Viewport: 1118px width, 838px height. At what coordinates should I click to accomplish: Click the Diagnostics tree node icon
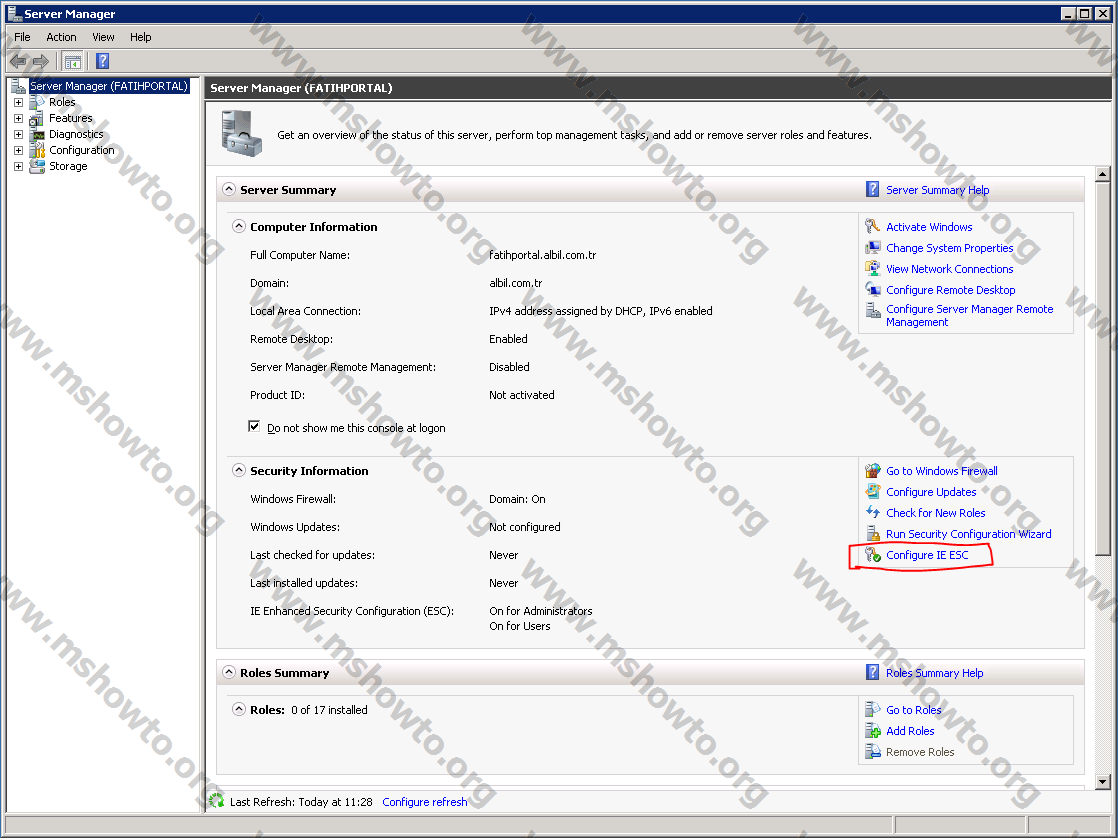coord(37,134)
